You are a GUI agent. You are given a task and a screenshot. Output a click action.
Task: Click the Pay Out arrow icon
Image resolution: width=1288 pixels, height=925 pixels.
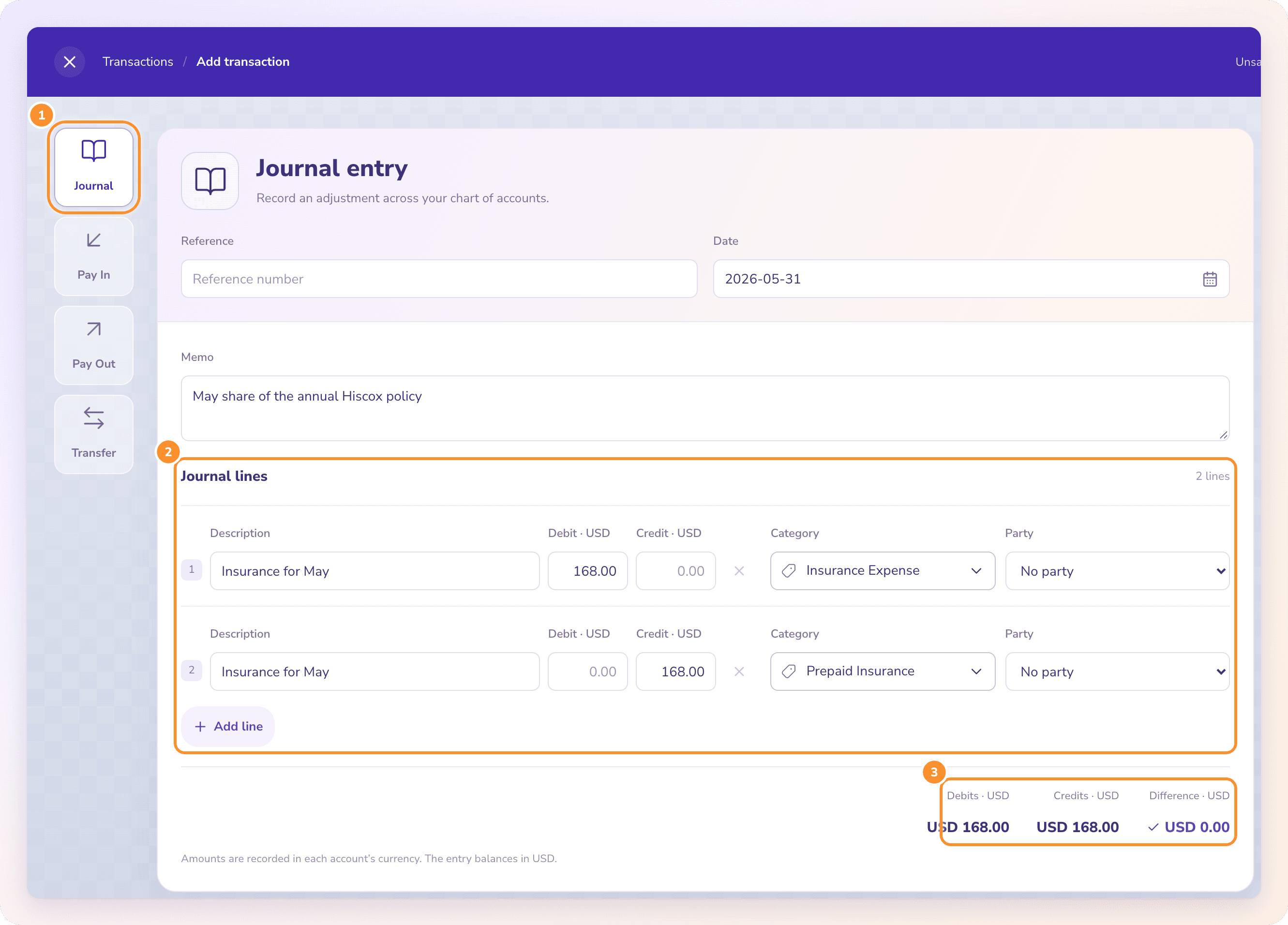point(94,329)
